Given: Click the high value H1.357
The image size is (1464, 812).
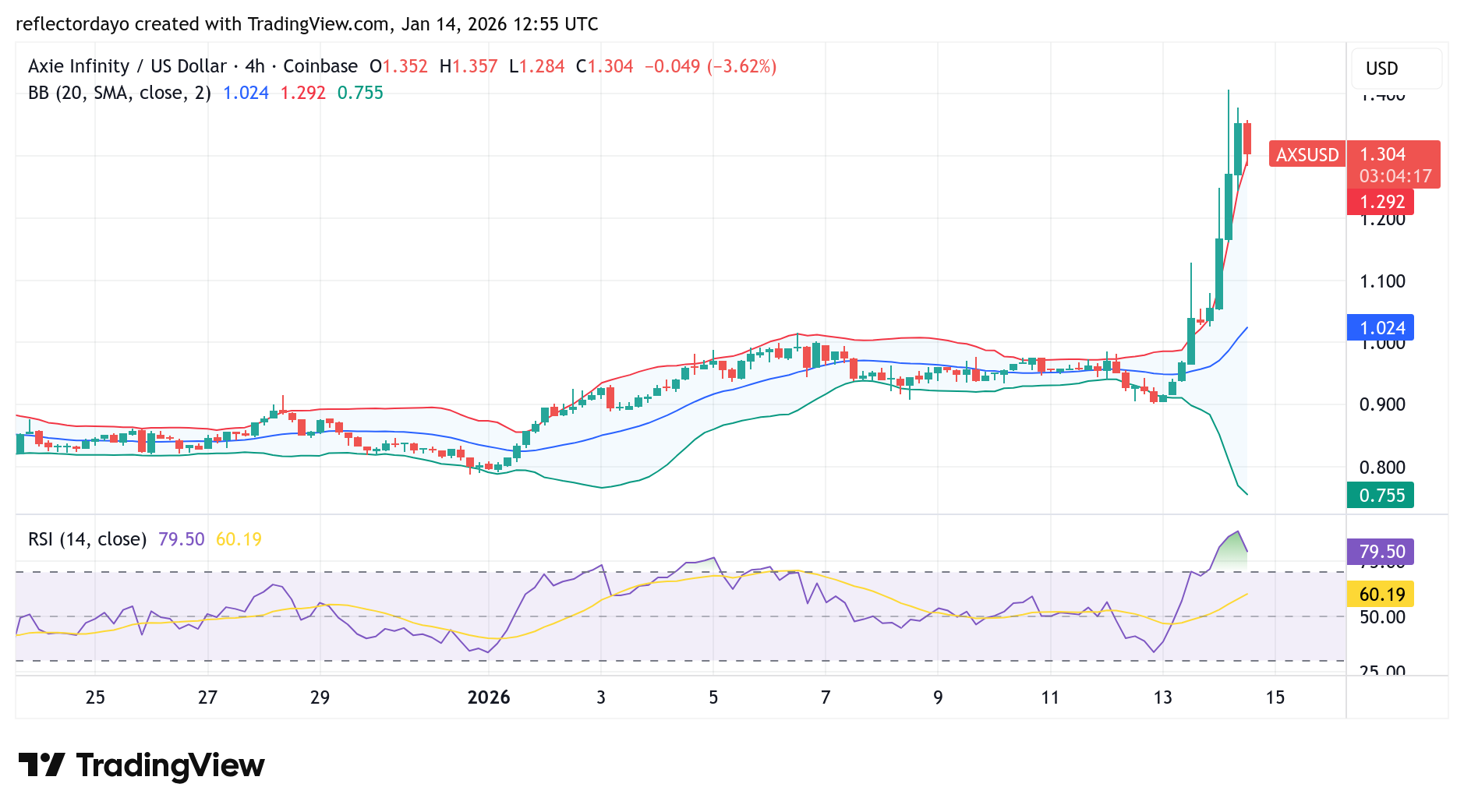Looking at the screenshot, I should [469, 66].
